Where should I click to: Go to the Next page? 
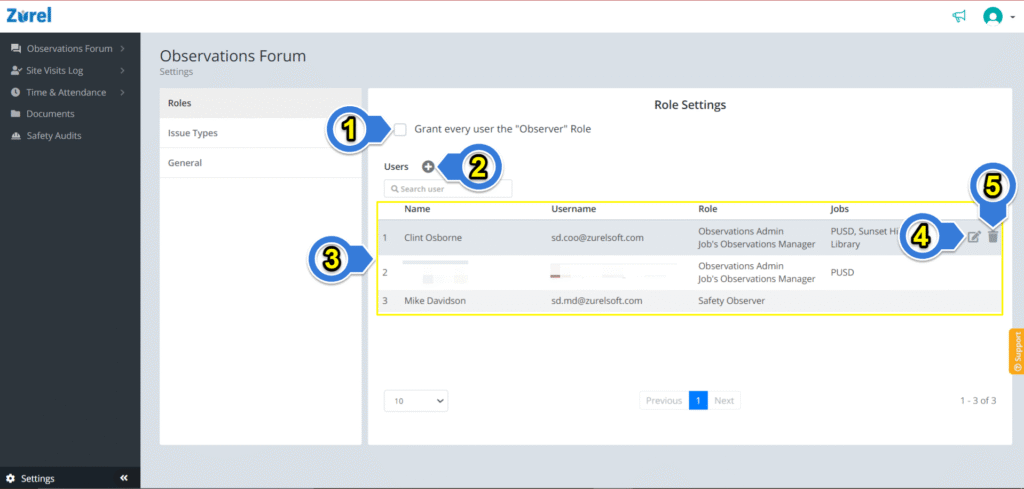(724, 401)
